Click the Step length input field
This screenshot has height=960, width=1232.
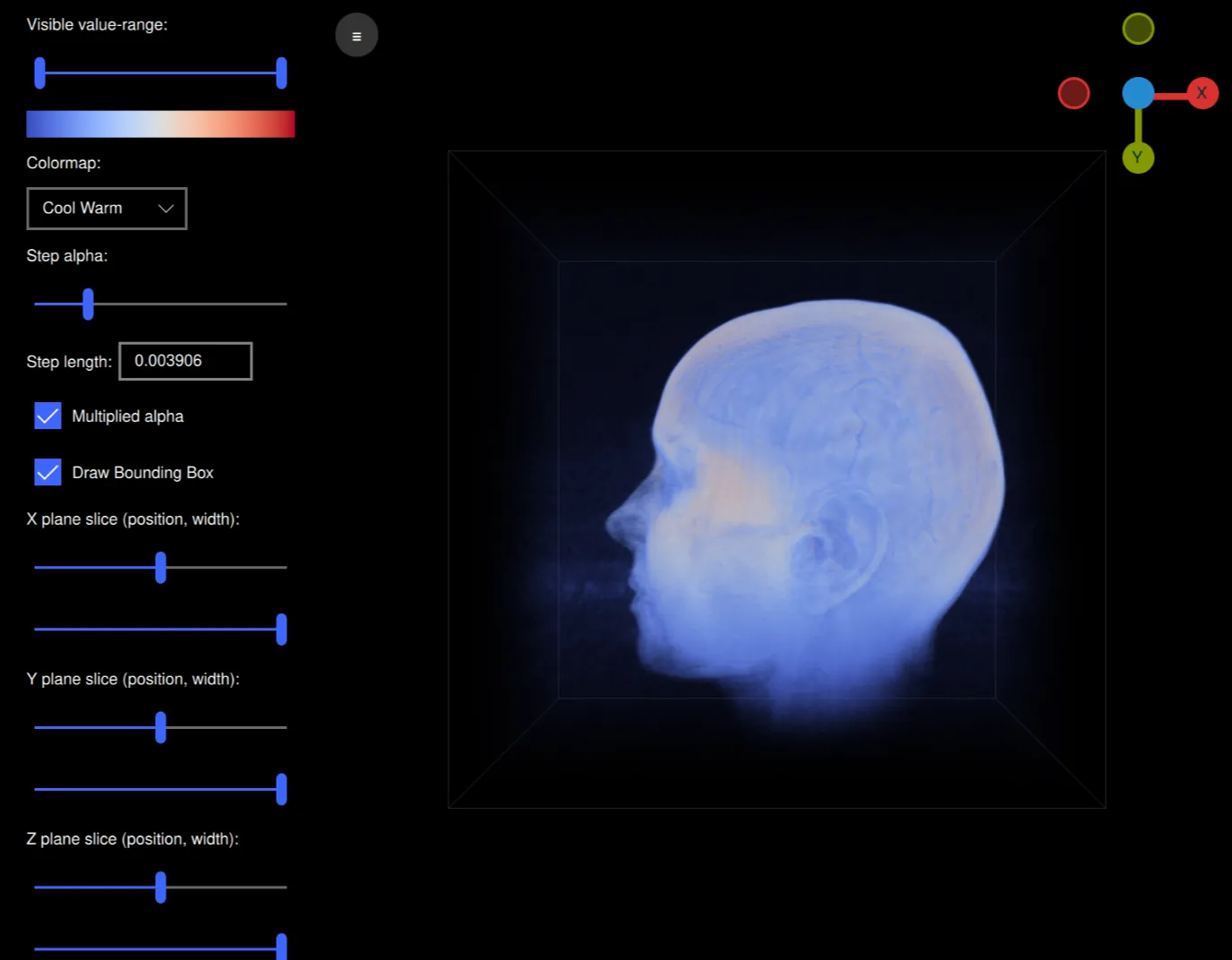[x=185, y=361]
